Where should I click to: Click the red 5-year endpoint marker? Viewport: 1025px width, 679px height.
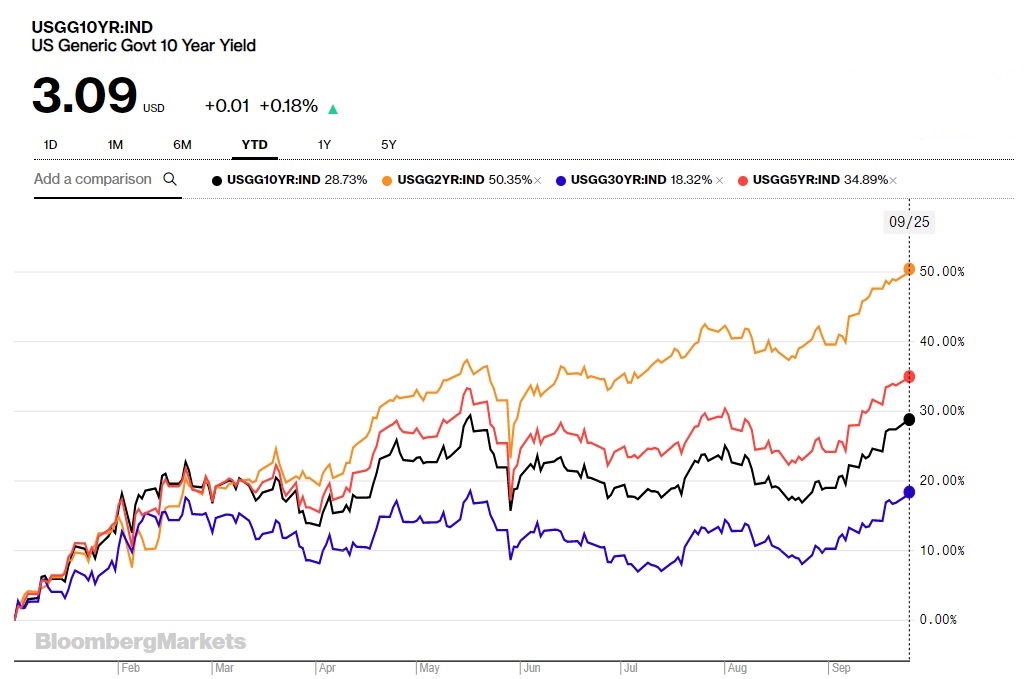point(909,377)
